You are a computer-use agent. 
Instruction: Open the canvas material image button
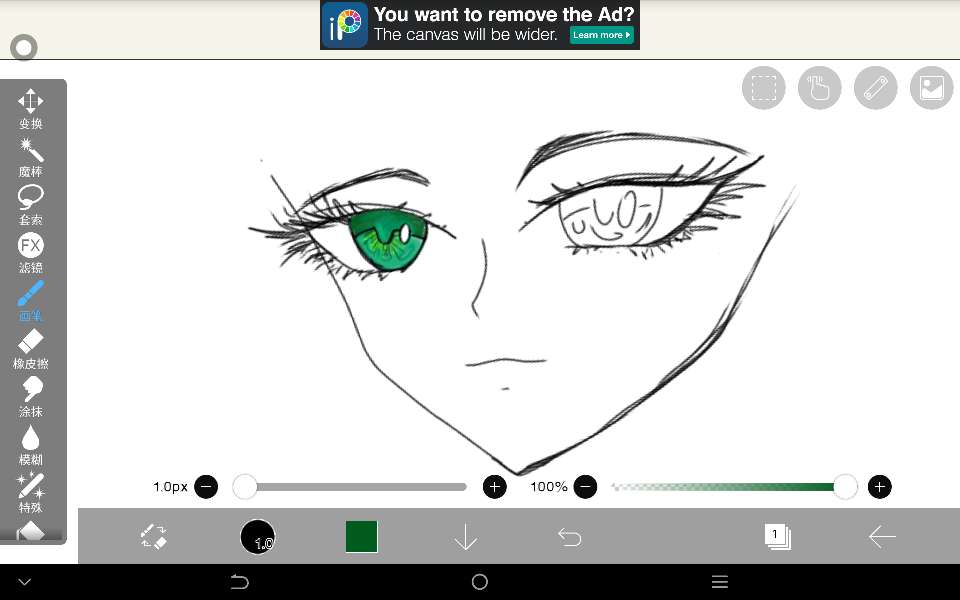pos(932,88)
